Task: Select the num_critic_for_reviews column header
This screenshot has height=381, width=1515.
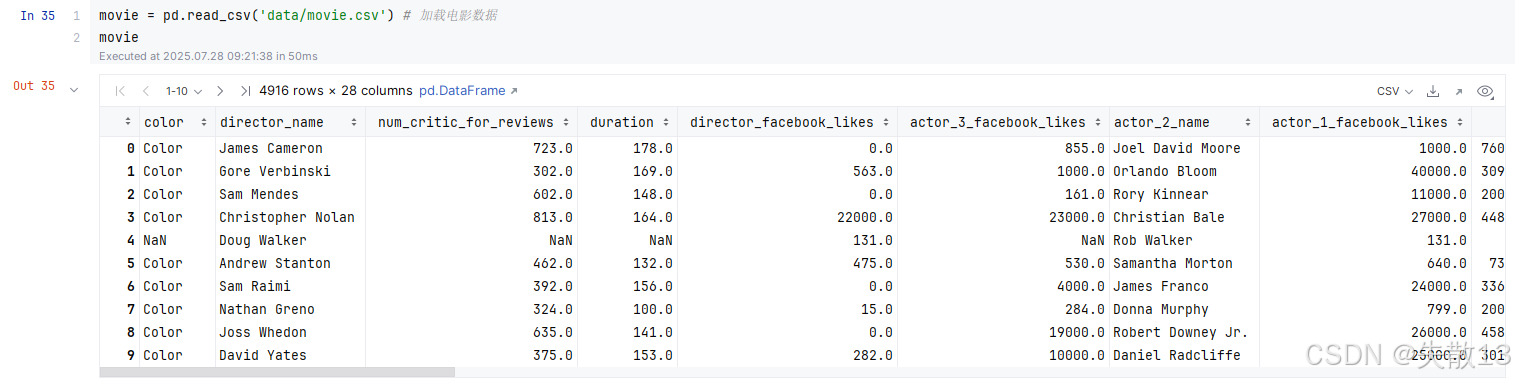Action: click(x=465, y=122)
